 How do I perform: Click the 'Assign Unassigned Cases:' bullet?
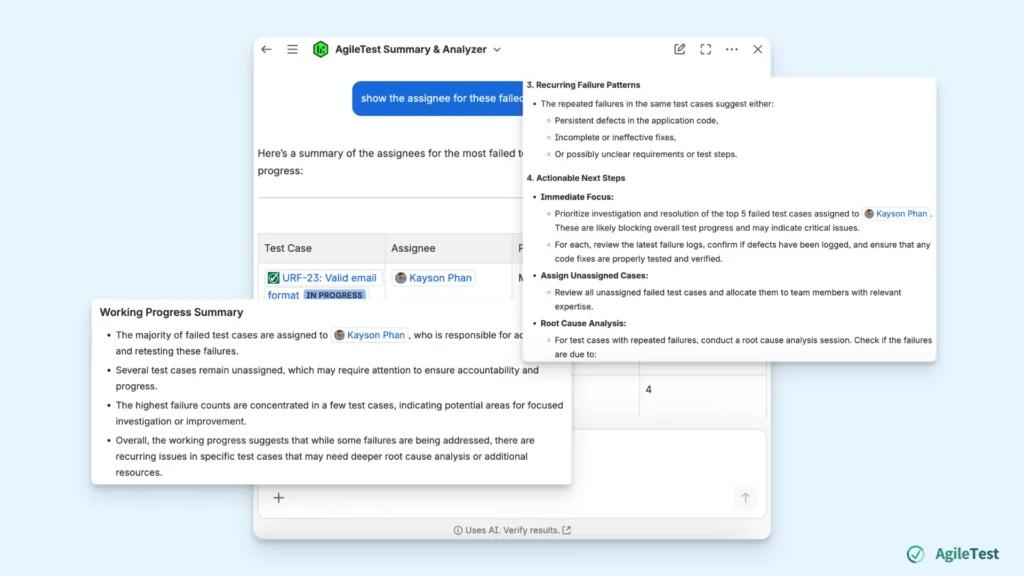(594, 276)
